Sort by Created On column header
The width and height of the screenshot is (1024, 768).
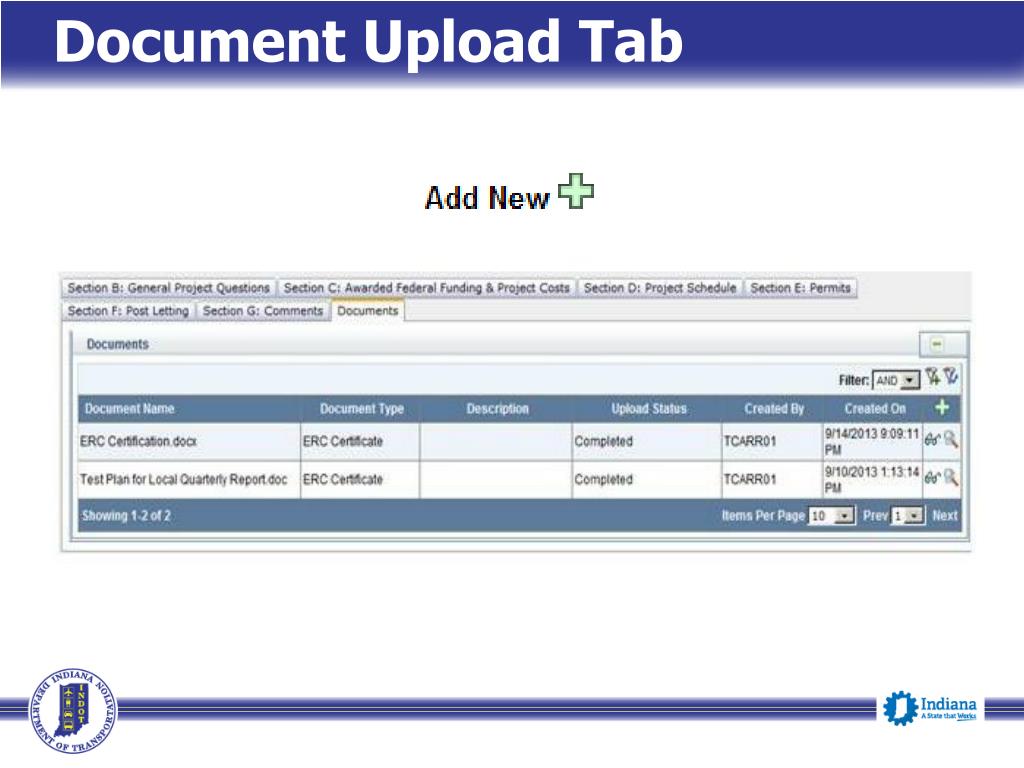click(875, 409)
